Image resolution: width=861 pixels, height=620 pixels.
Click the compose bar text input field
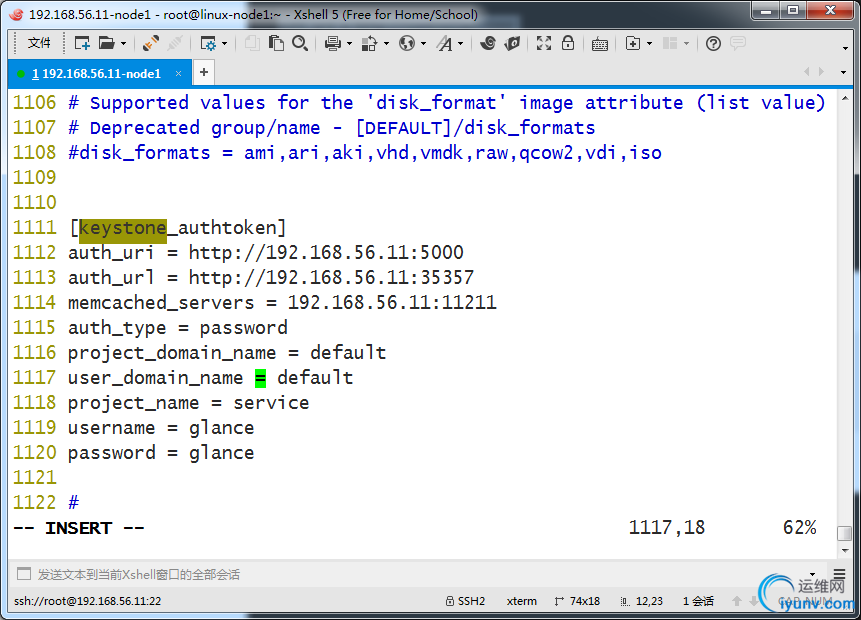coord(417,574)
